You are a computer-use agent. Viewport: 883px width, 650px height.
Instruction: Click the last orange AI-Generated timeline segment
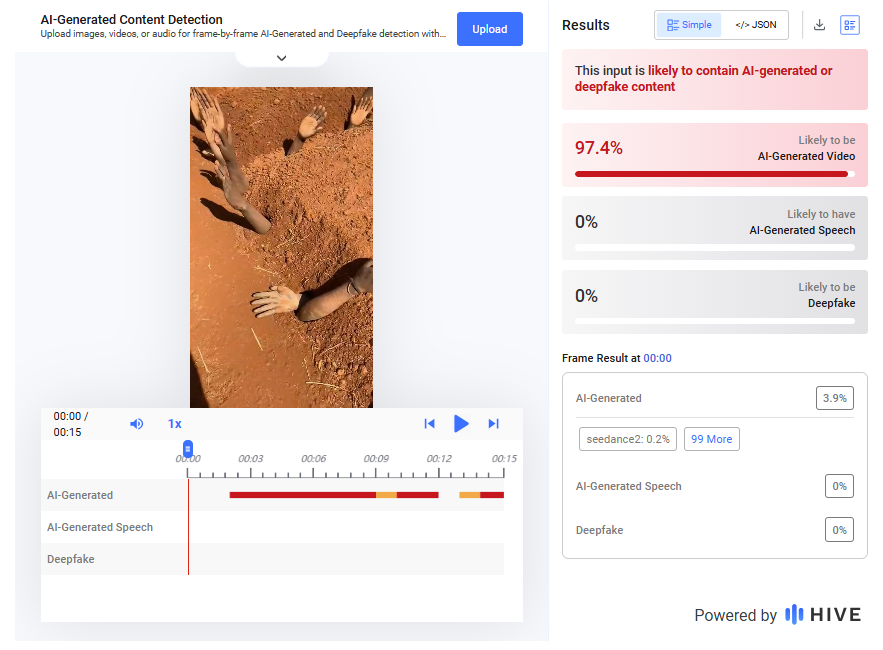coord(470,495)
